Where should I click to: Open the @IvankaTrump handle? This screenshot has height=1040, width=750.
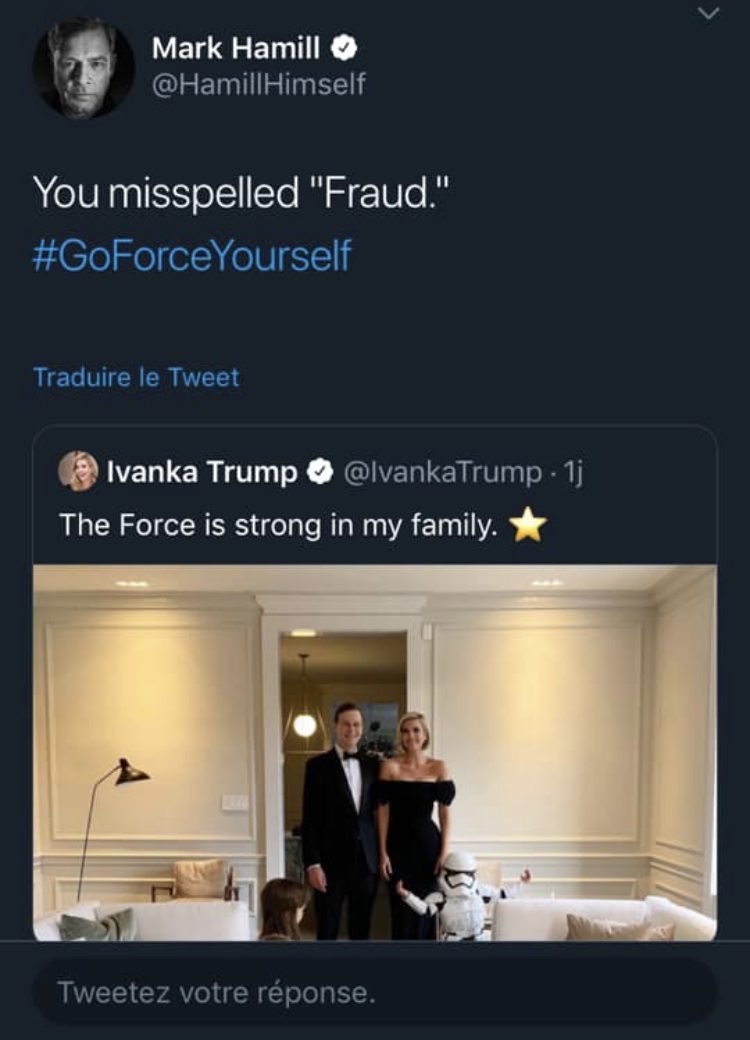(441, 472)
